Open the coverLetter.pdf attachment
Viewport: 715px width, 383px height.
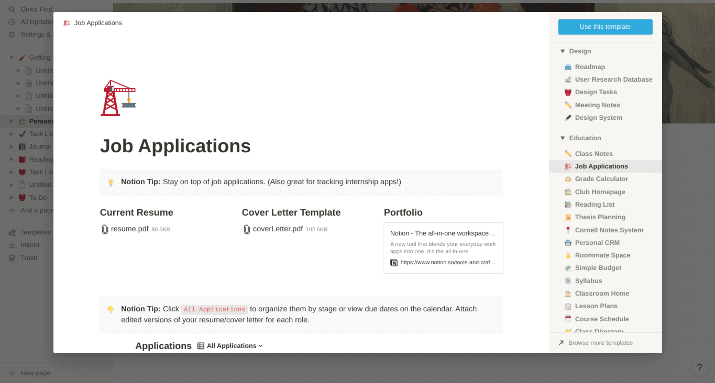pos(285,229)
